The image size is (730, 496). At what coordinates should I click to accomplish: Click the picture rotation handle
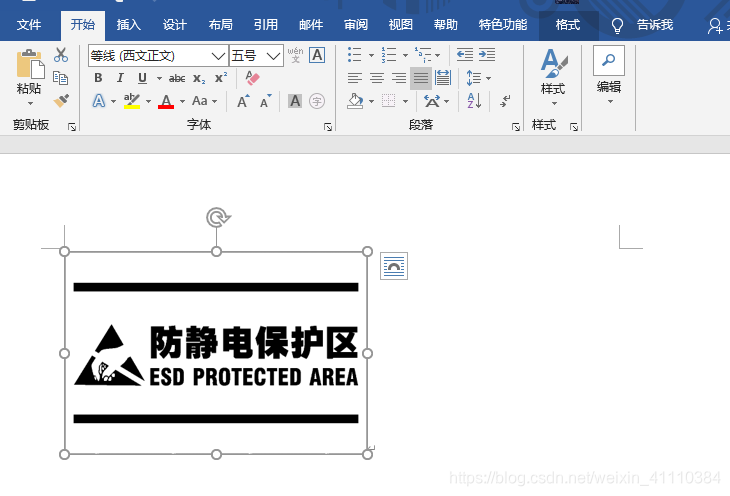(218, 217)
